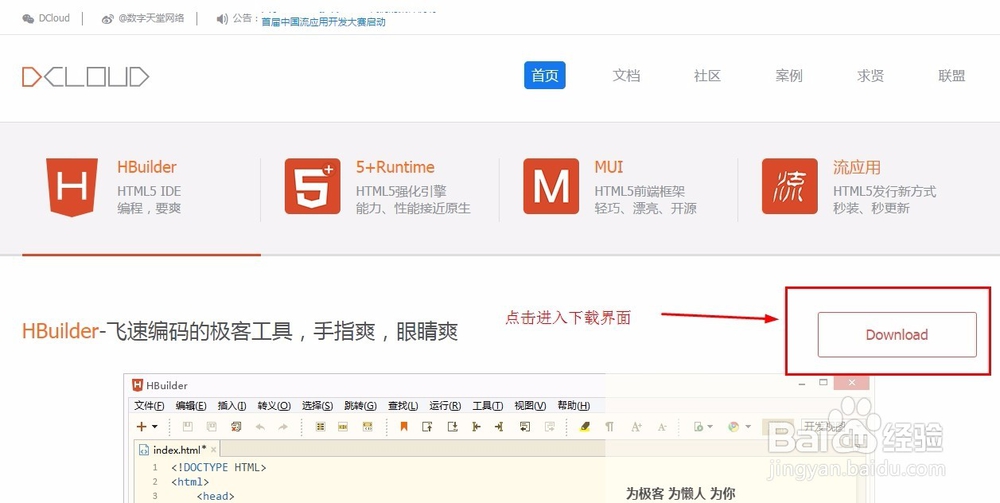The height and width of the screenshot is (503, 1000).
Task: Open the 选择(S) menu
Action: tap(318, 405)
